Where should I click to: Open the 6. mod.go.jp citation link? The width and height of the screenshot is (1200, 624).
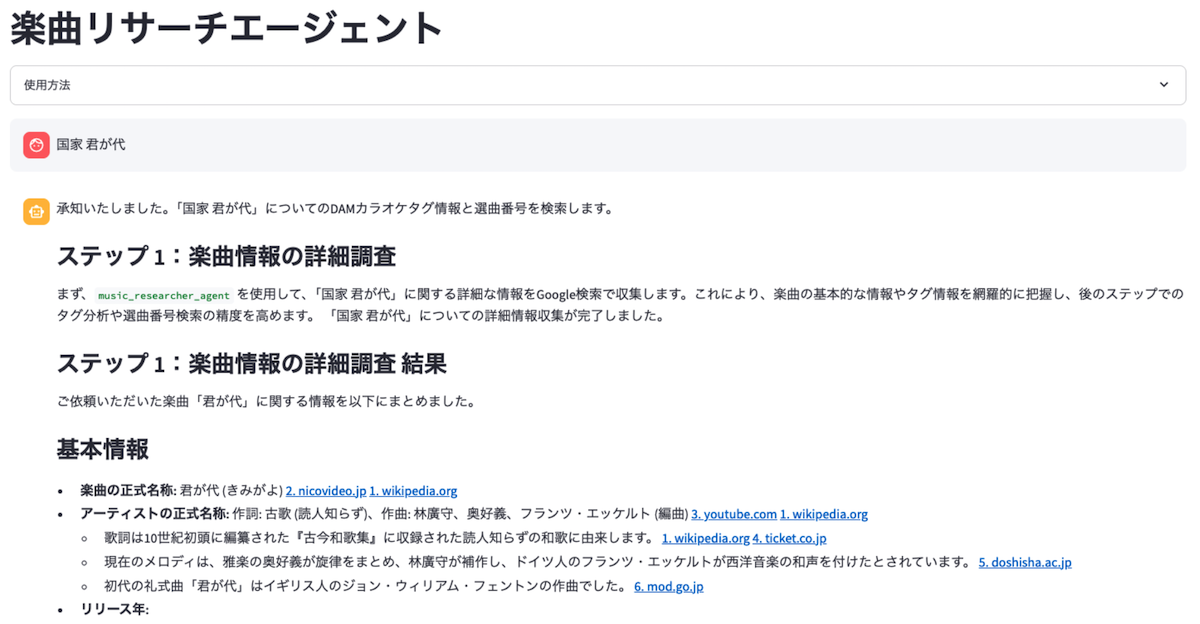click(x=668, y=586)
